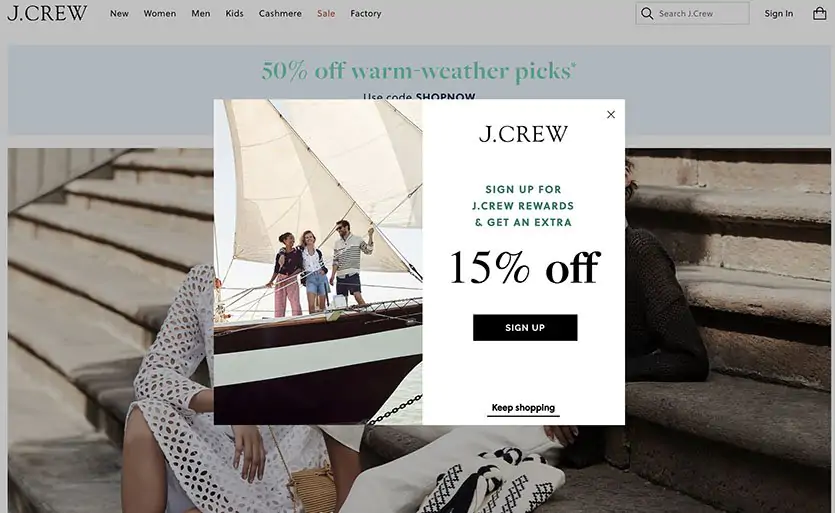Open the Kids menu
Image resolution: width=835 pixels, height=513 pixels.
(234, 13)
